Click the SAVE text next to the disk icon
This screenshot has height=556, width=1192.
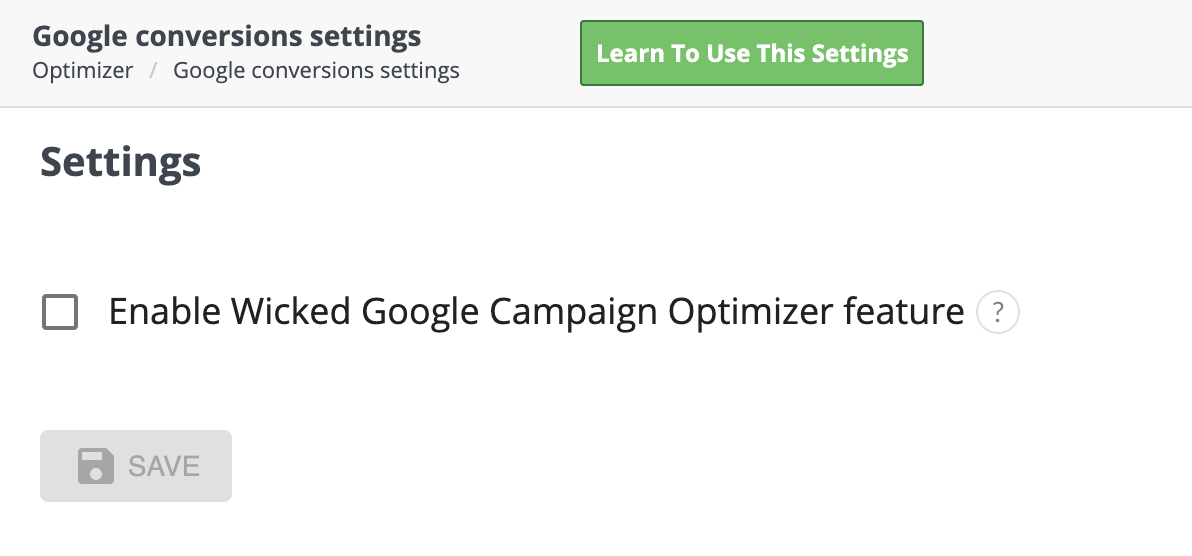pyautogui.click(x=164, y=466)
